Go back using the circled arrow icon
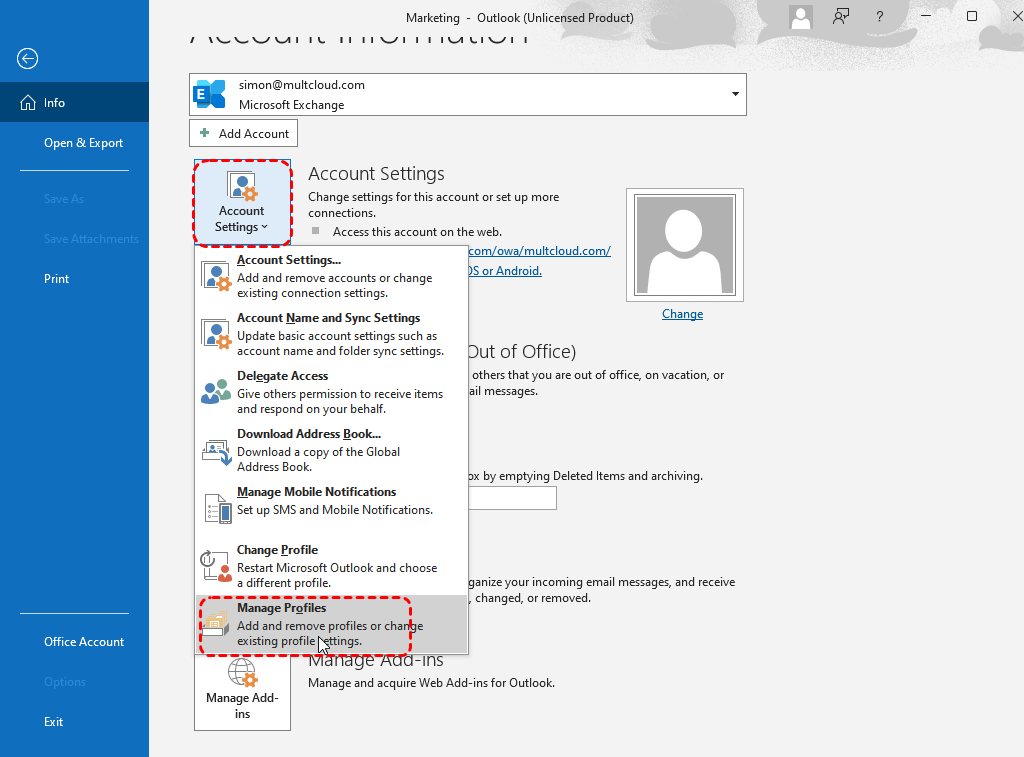The height and width of the screenshot is (757, 1024). point(27,59)
